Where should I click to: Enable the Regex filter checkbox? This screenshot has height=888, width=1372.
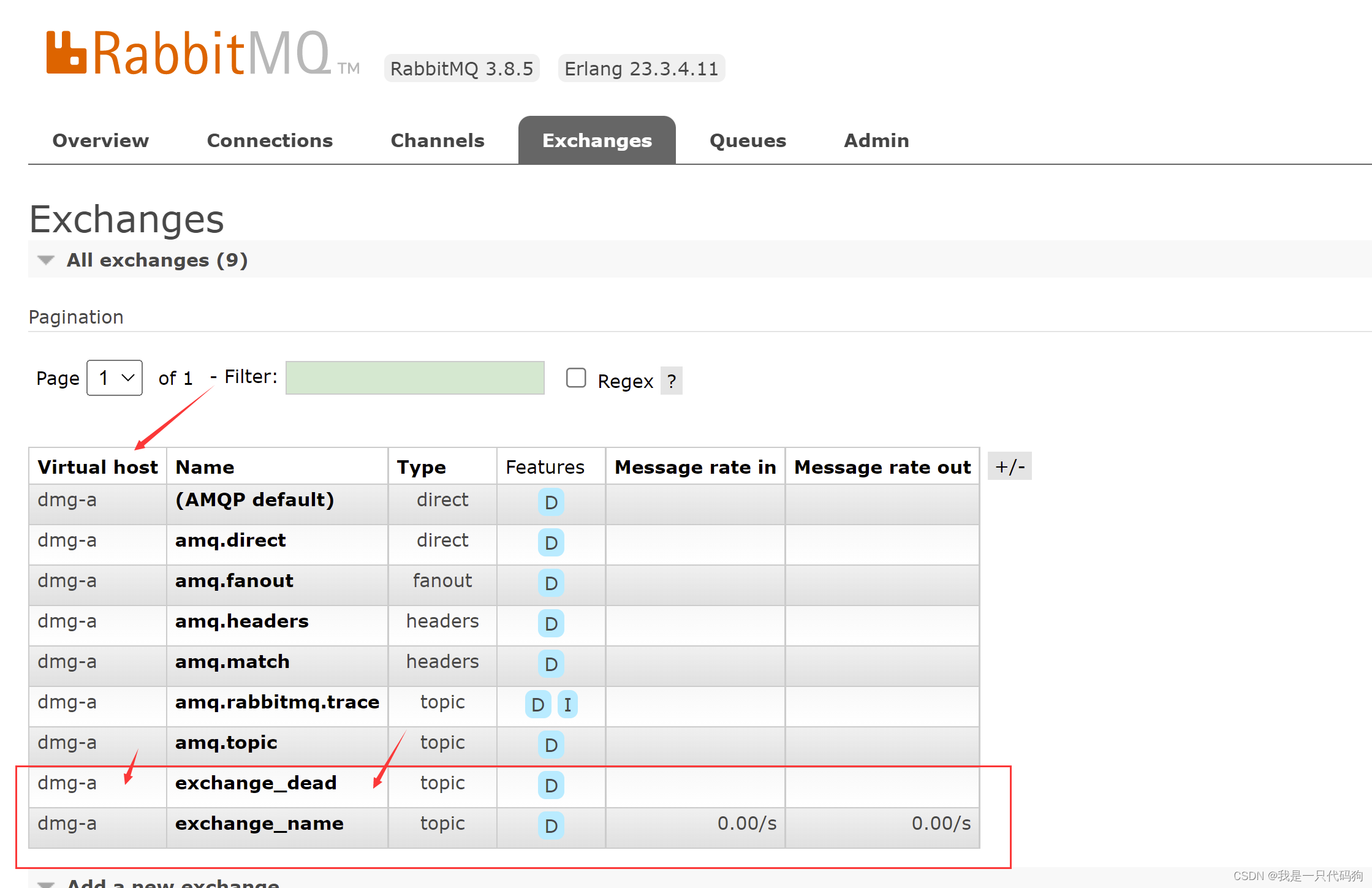576,378
